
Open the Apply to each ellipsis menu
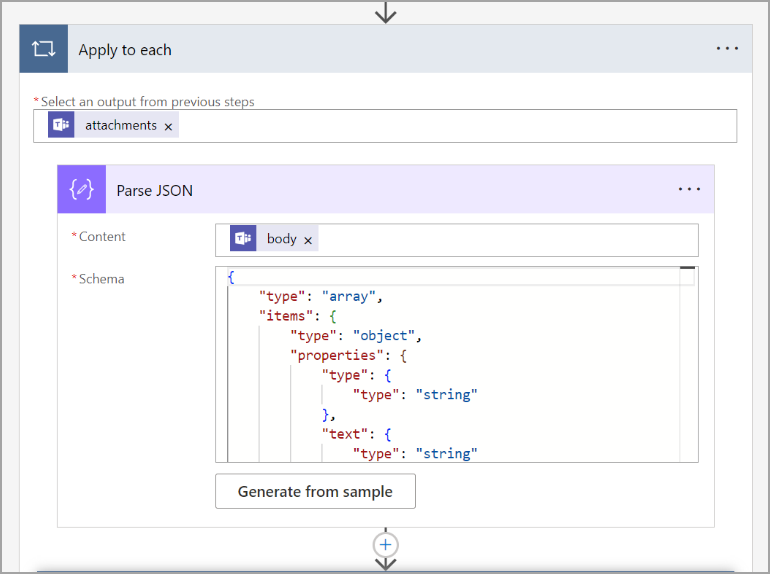coord(727,49)
